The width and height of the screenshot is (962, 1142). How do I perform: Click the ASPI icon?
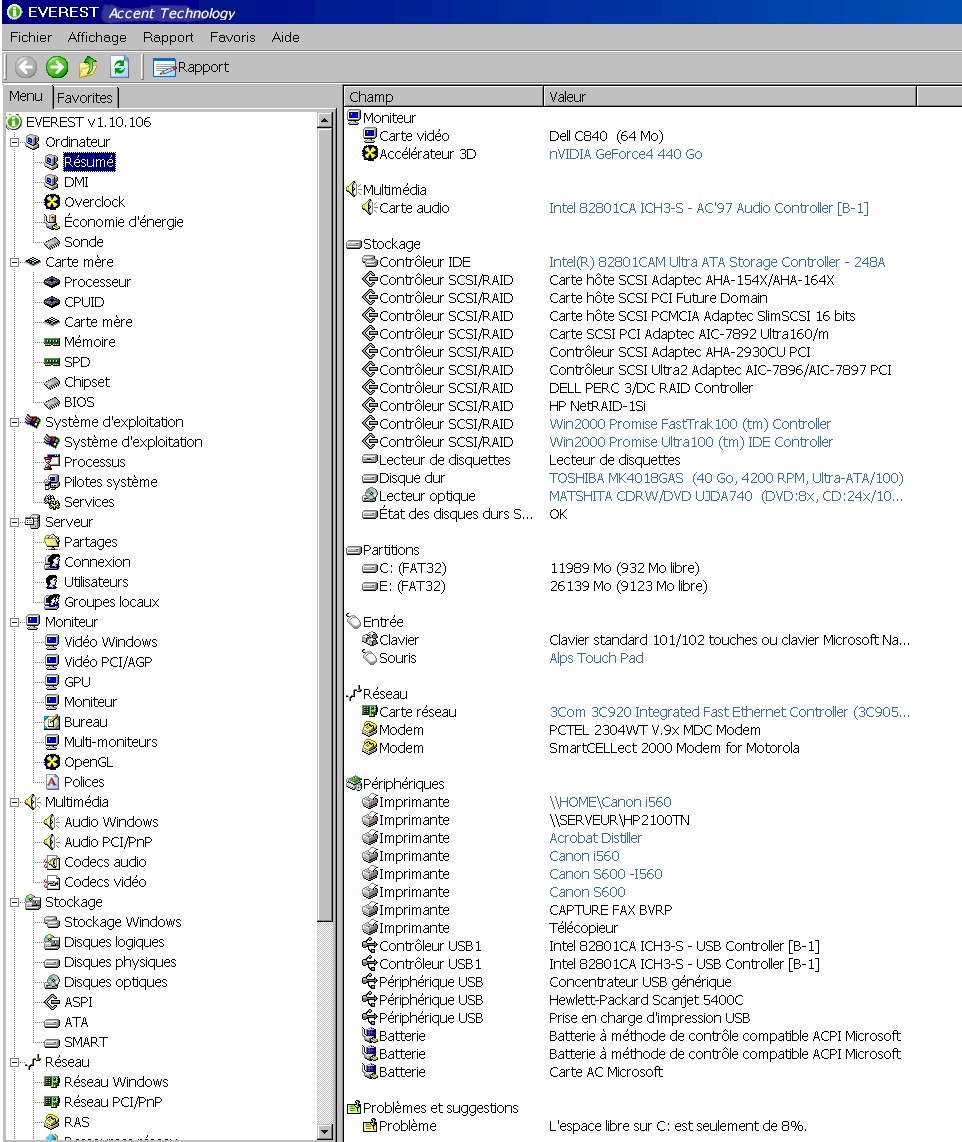(52, 1002)
